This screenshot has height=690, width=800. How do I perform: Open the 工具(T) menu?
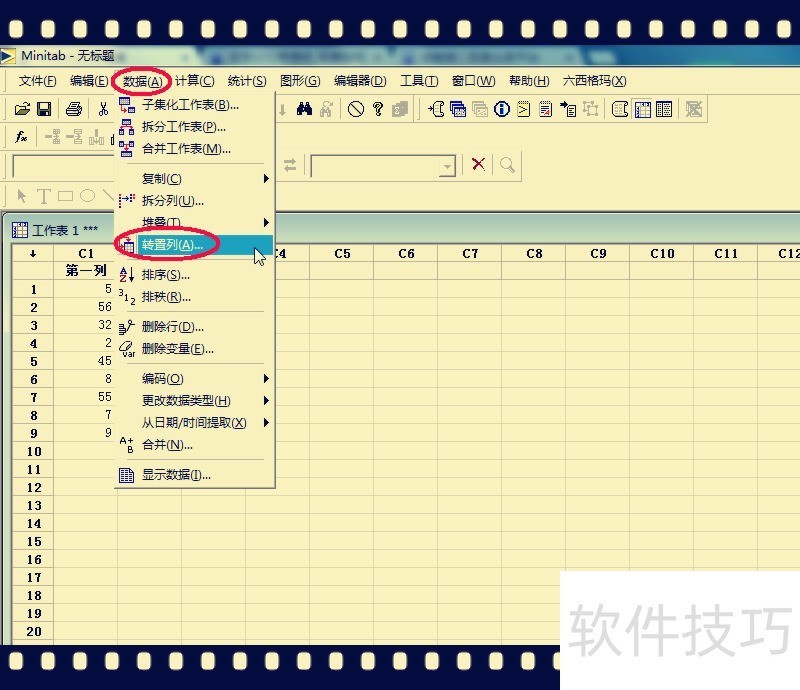pos(419,81)
